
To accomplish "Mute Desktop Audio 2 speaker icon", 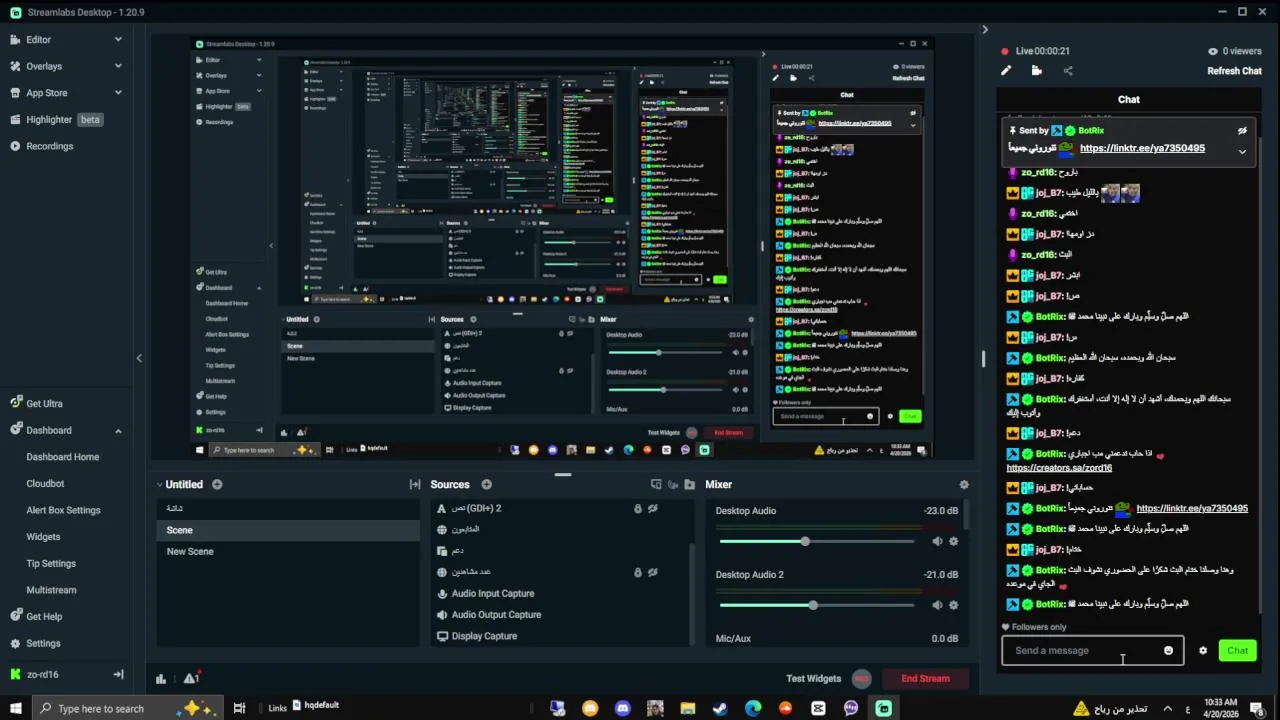I will (x=937, y=605).
